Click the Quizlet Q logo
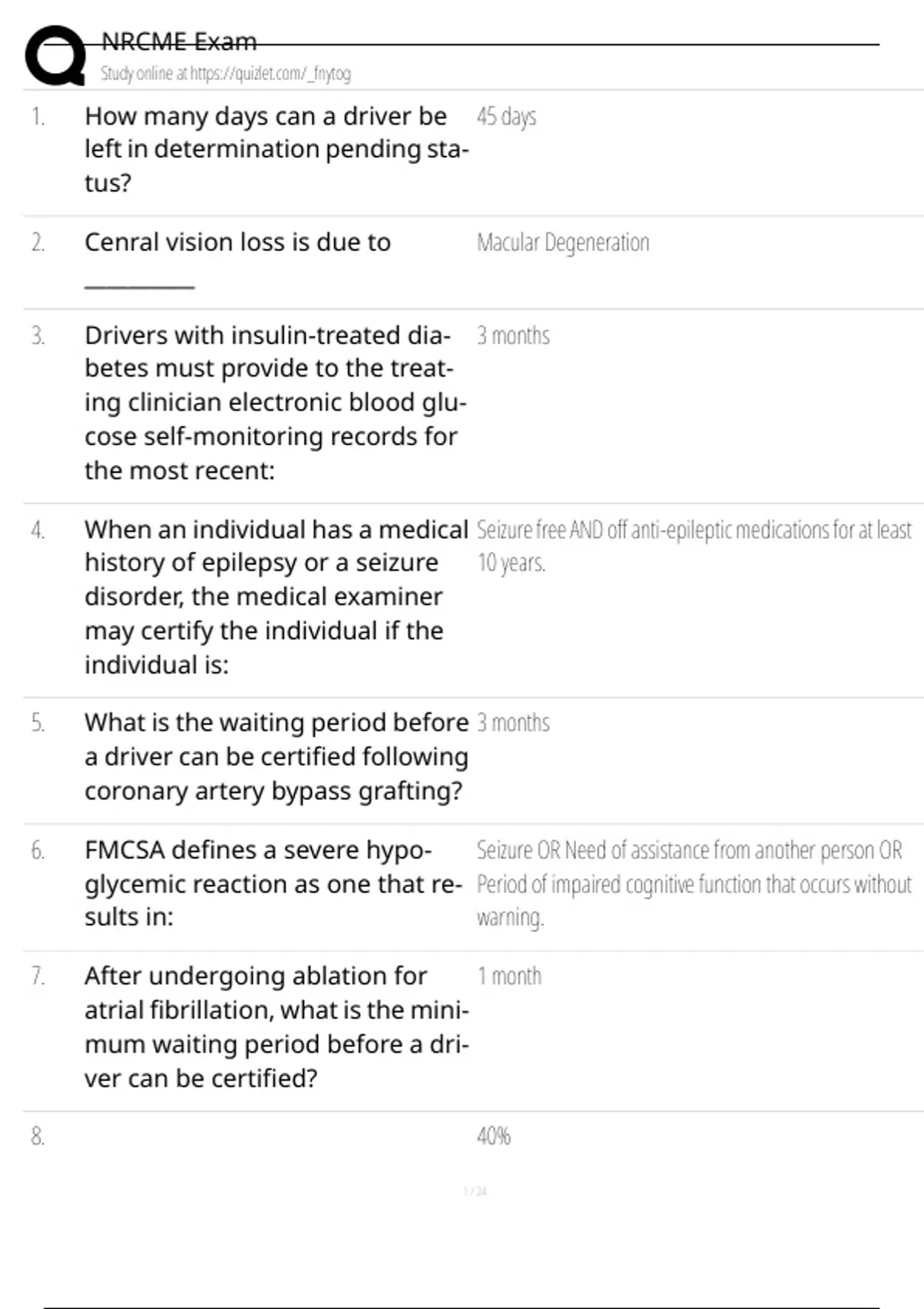This screenshot has width=924, height=1309. click(55, 55)
